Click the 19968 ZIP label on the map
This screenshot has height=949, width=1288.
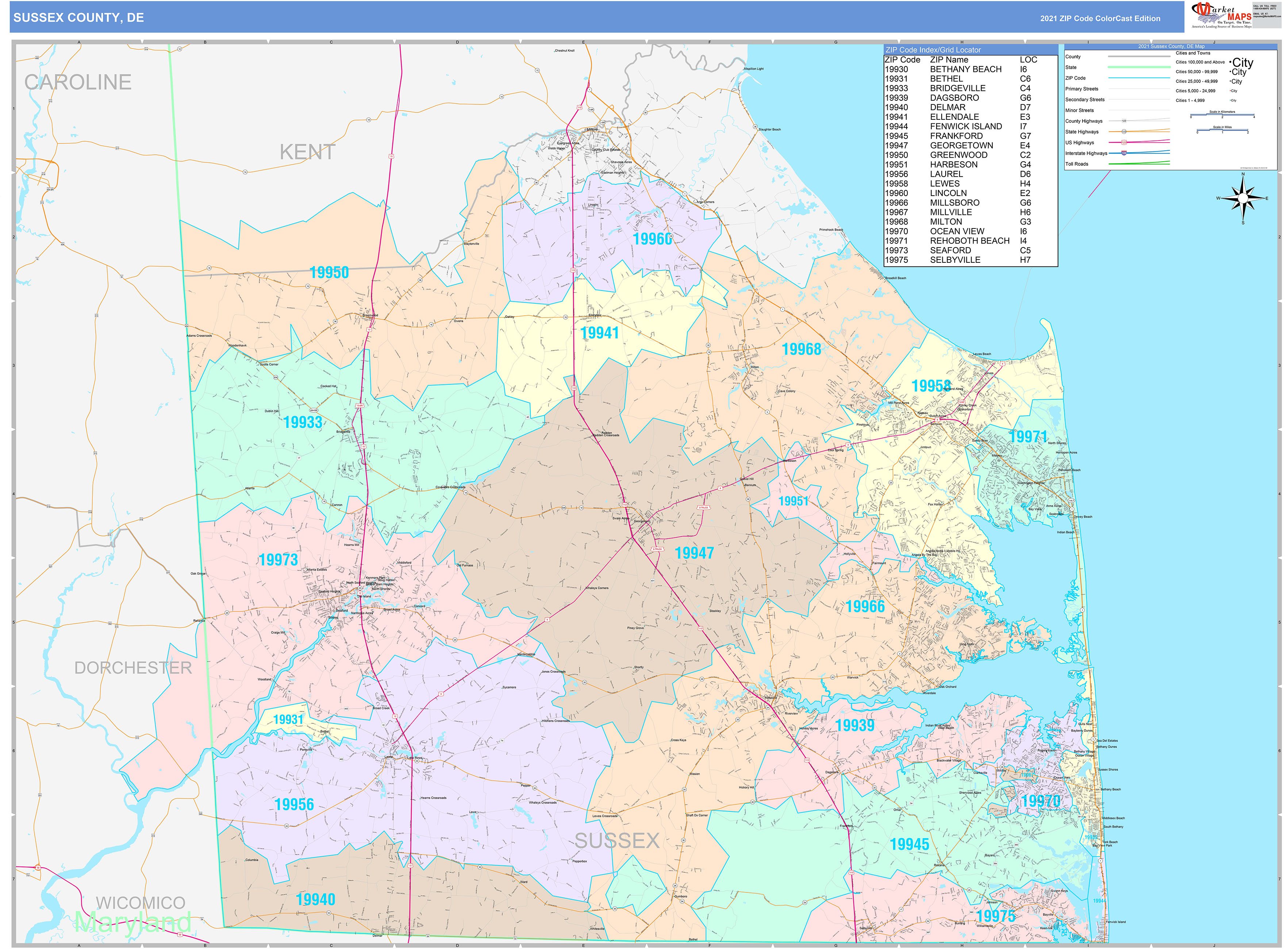(x=801, y=349)
